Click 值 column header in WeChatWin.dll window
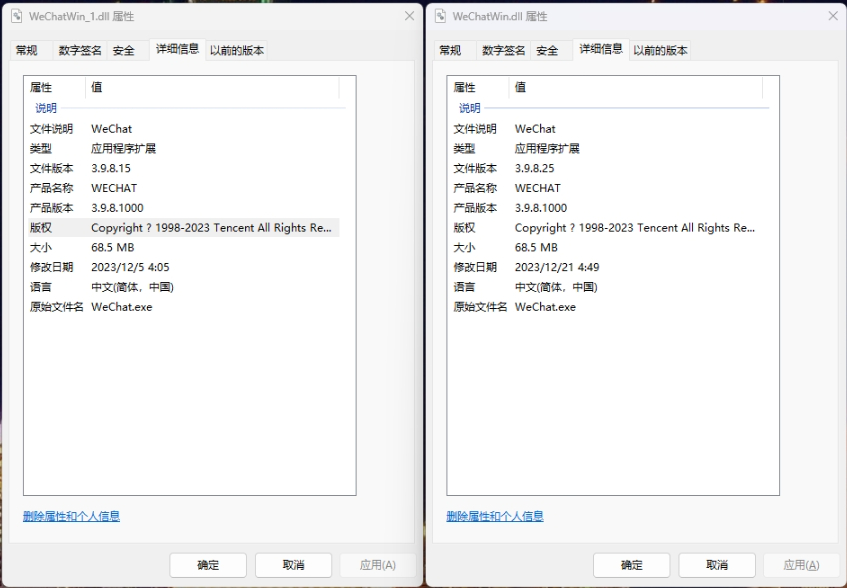The height and width of the screenshot is (588, 847). point(636,87)
